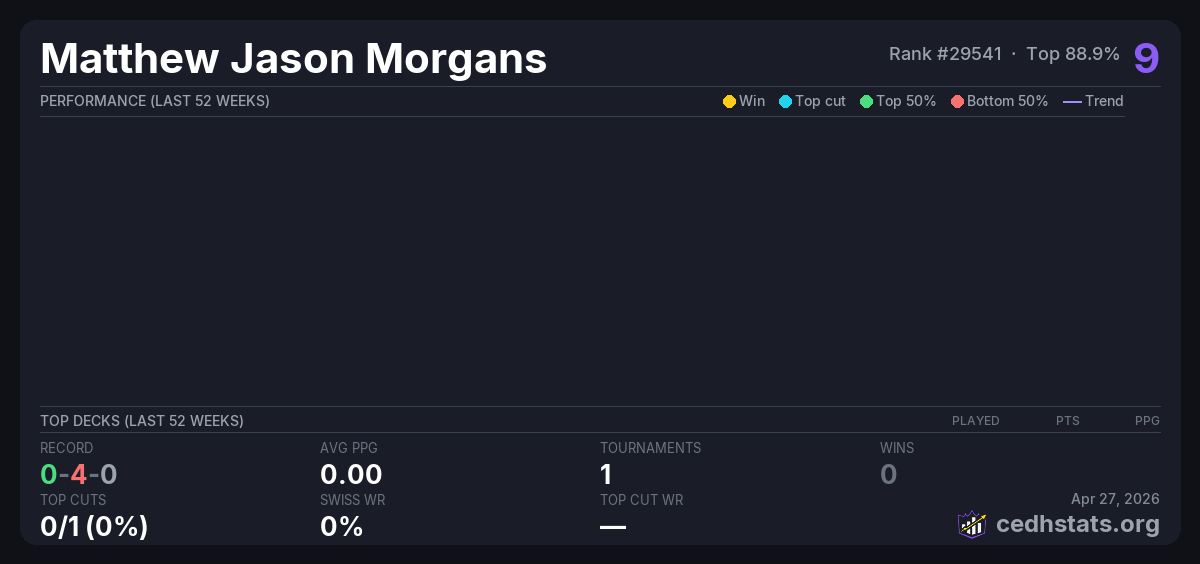Click the cedhstats.org logo icon
The width and height of the screenshot is (1200, 564).
(972, 524)
